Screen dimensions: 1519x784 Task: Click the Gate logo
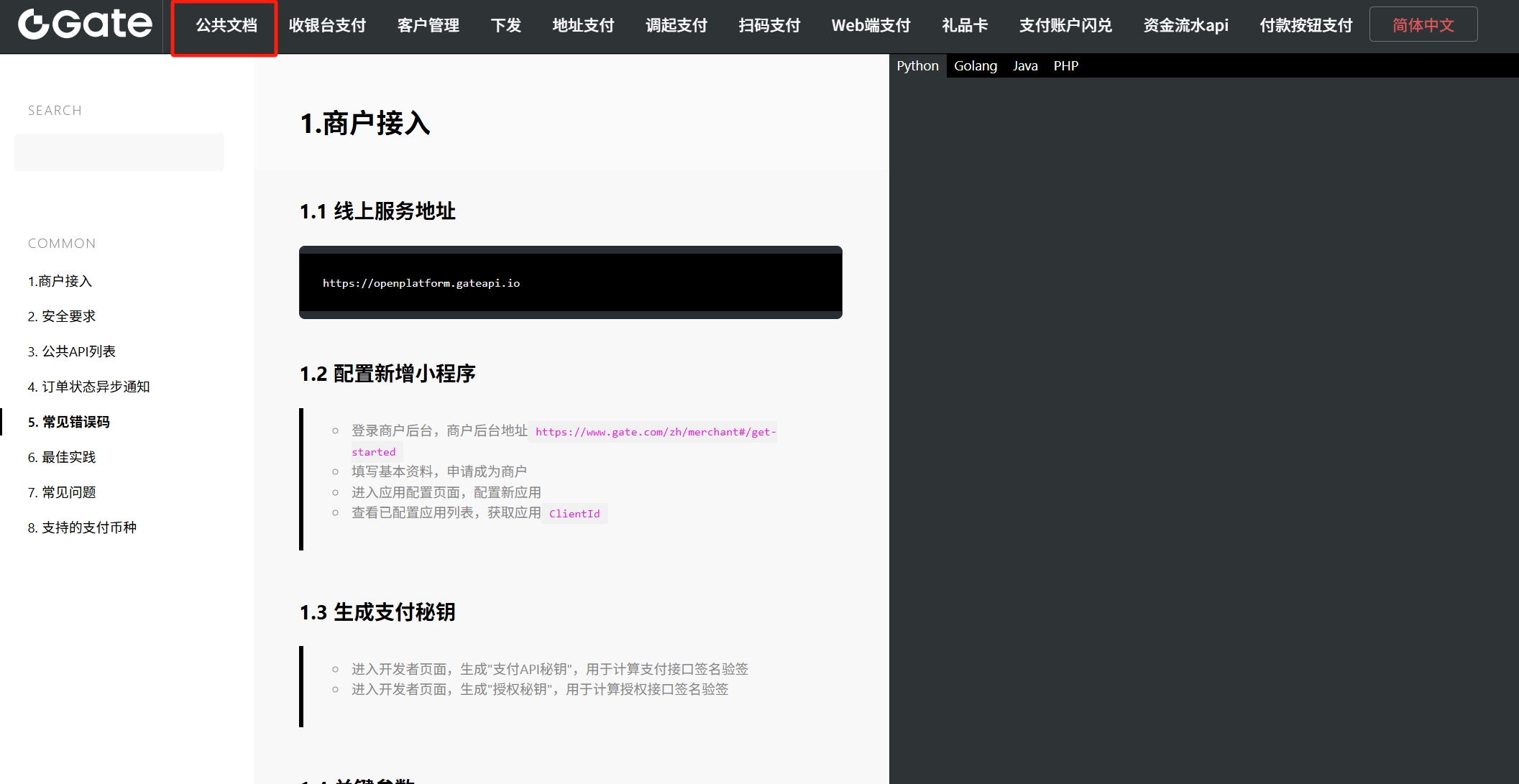tap(83, 24)
